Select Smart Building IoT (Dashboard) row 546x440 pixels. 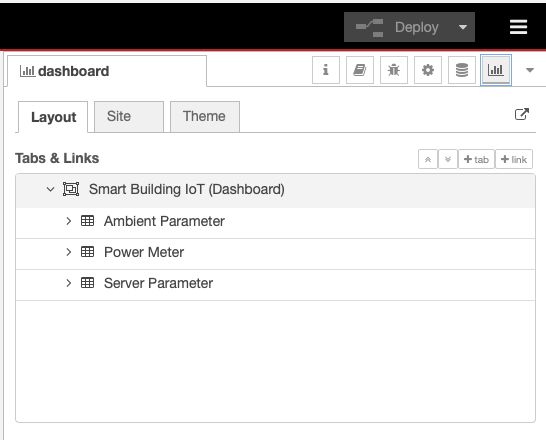tap(275, 190)
